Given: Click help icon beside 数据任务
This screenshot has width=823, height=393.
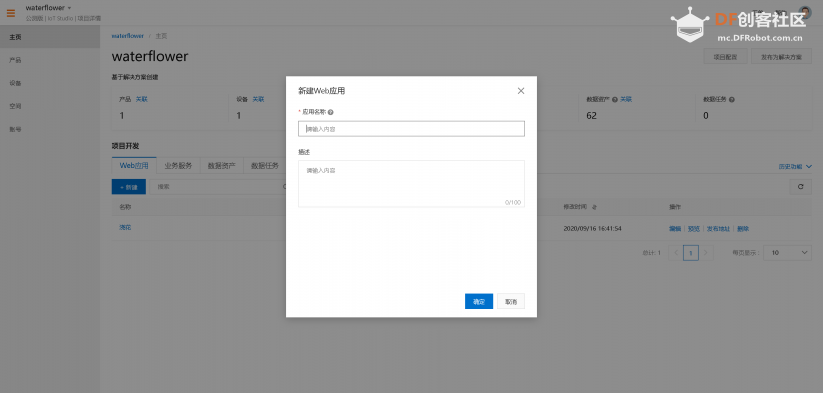Looking at the screenshot, I should pyautogui.click(x=731, y=99).
